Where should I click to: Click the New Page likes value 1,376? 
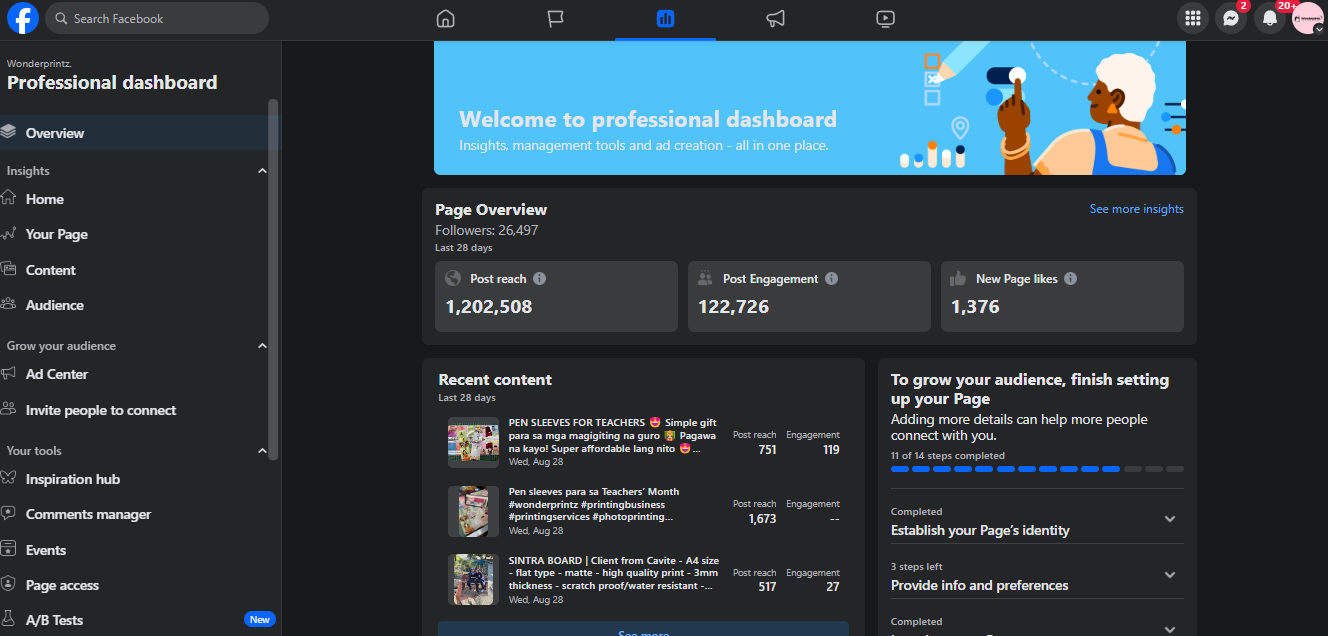tap(975, 307)
